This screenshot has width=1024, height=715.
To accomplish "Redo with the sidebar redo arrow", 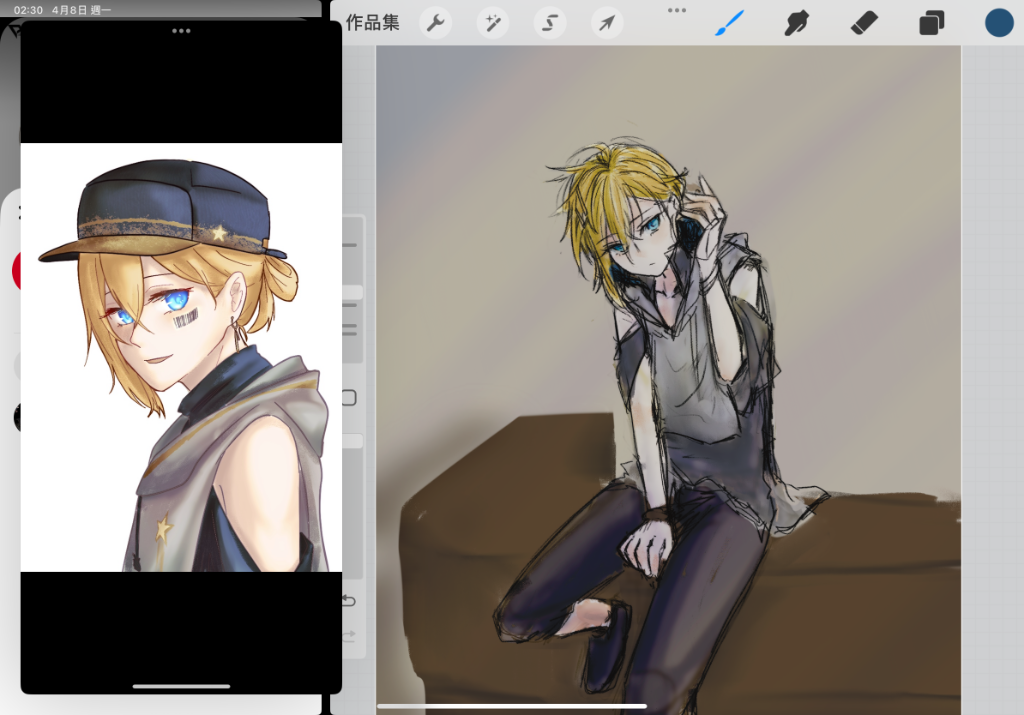I will [x=349, y=634].
